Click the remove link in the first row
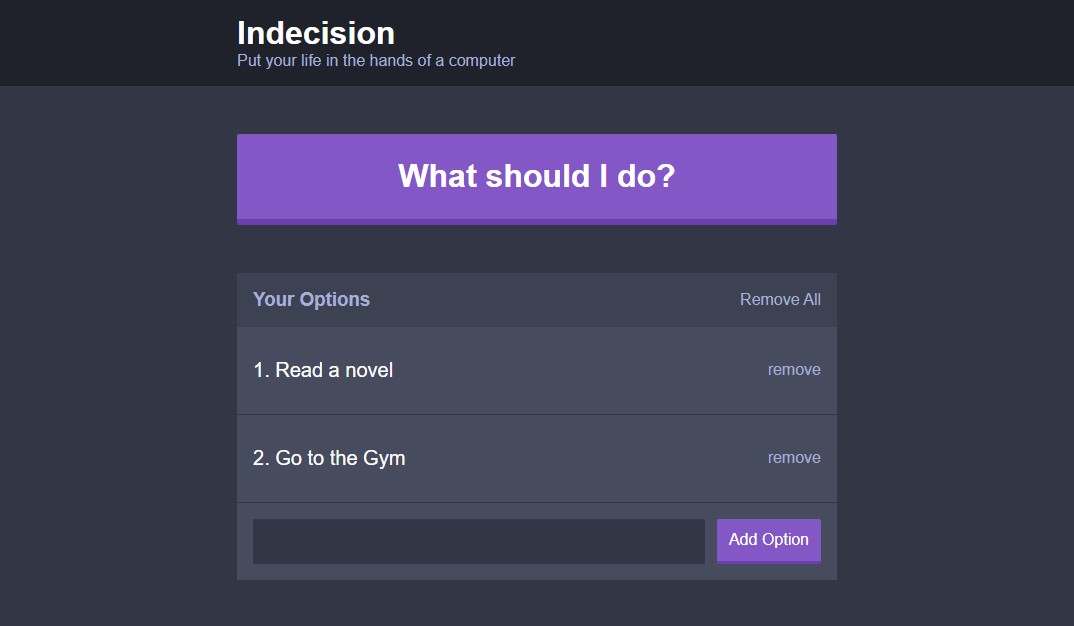Screen dimensions: 1074x626 pos(794,370)
